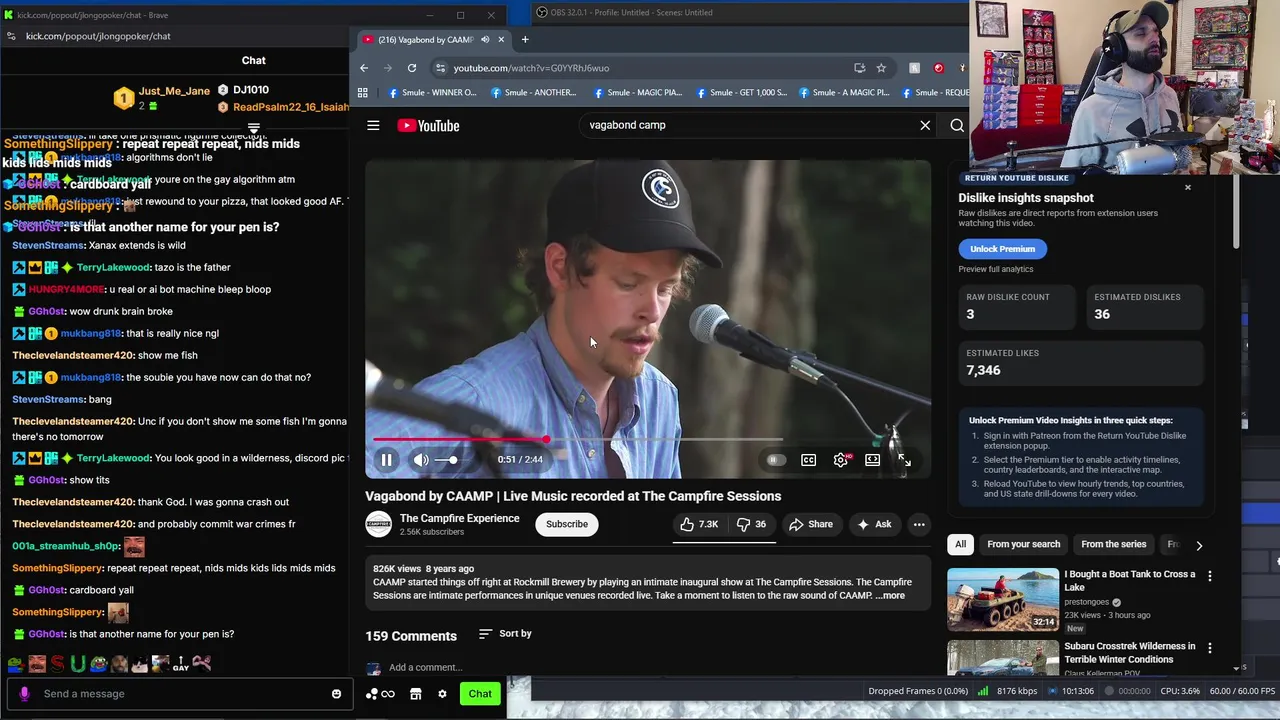Open 'Preview full analytics' link

[995, 269]
